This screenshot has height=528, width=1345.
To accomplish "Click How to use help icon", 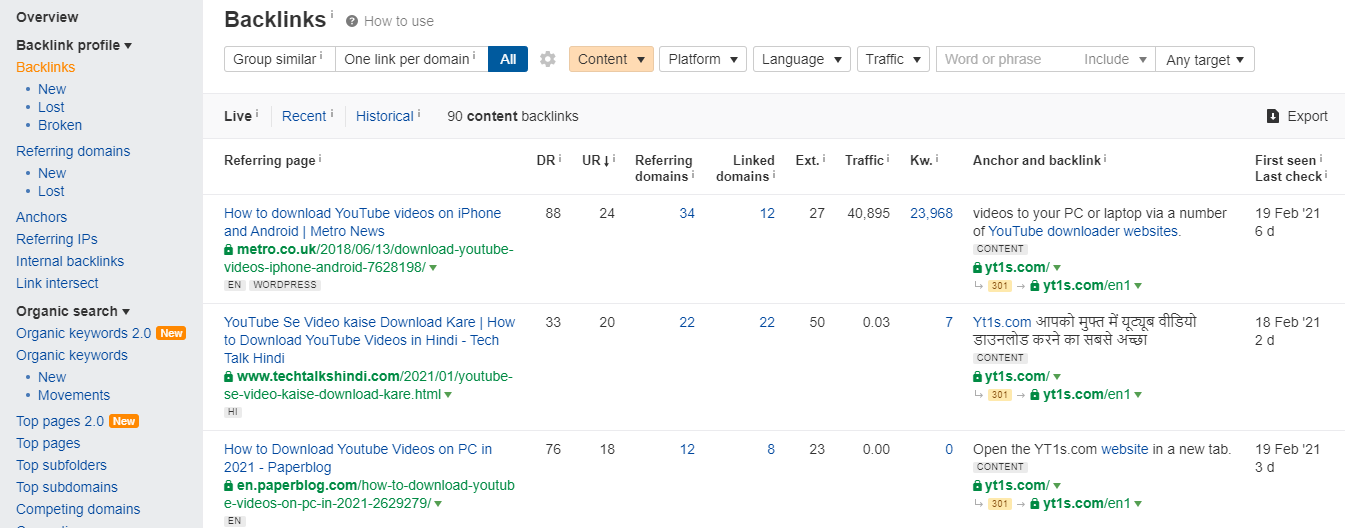I will coord(352,21).
